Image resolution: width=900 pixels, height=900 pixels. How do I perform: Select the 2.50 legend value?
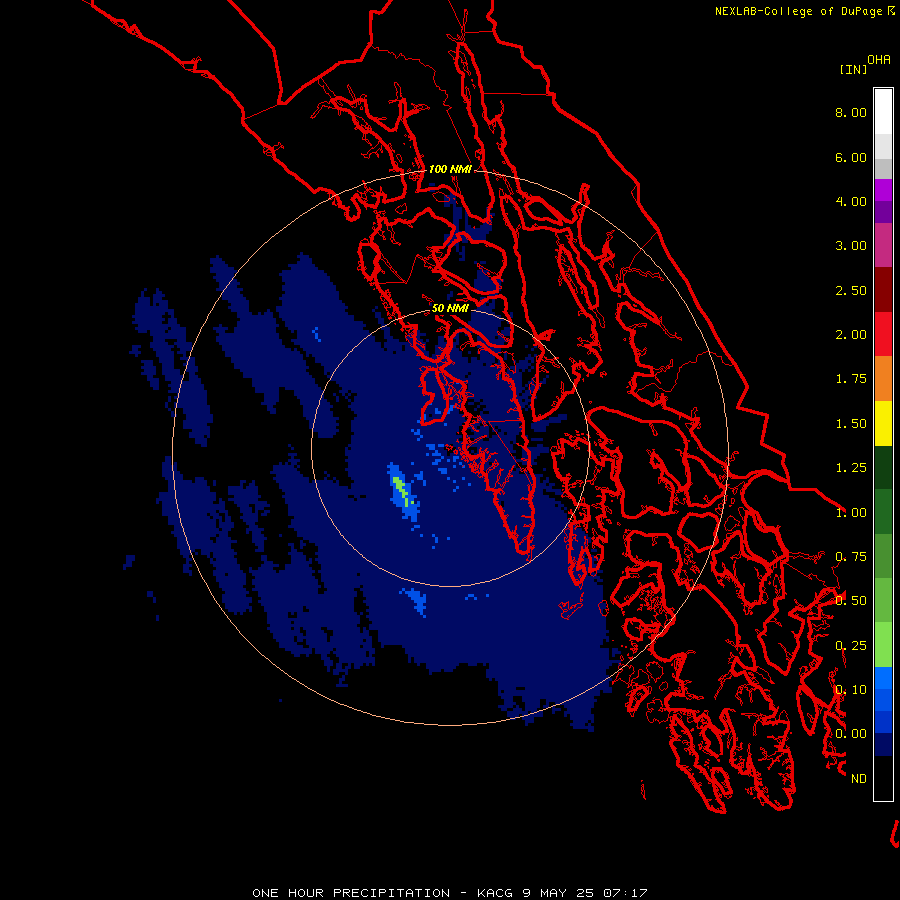click(851, 290)
